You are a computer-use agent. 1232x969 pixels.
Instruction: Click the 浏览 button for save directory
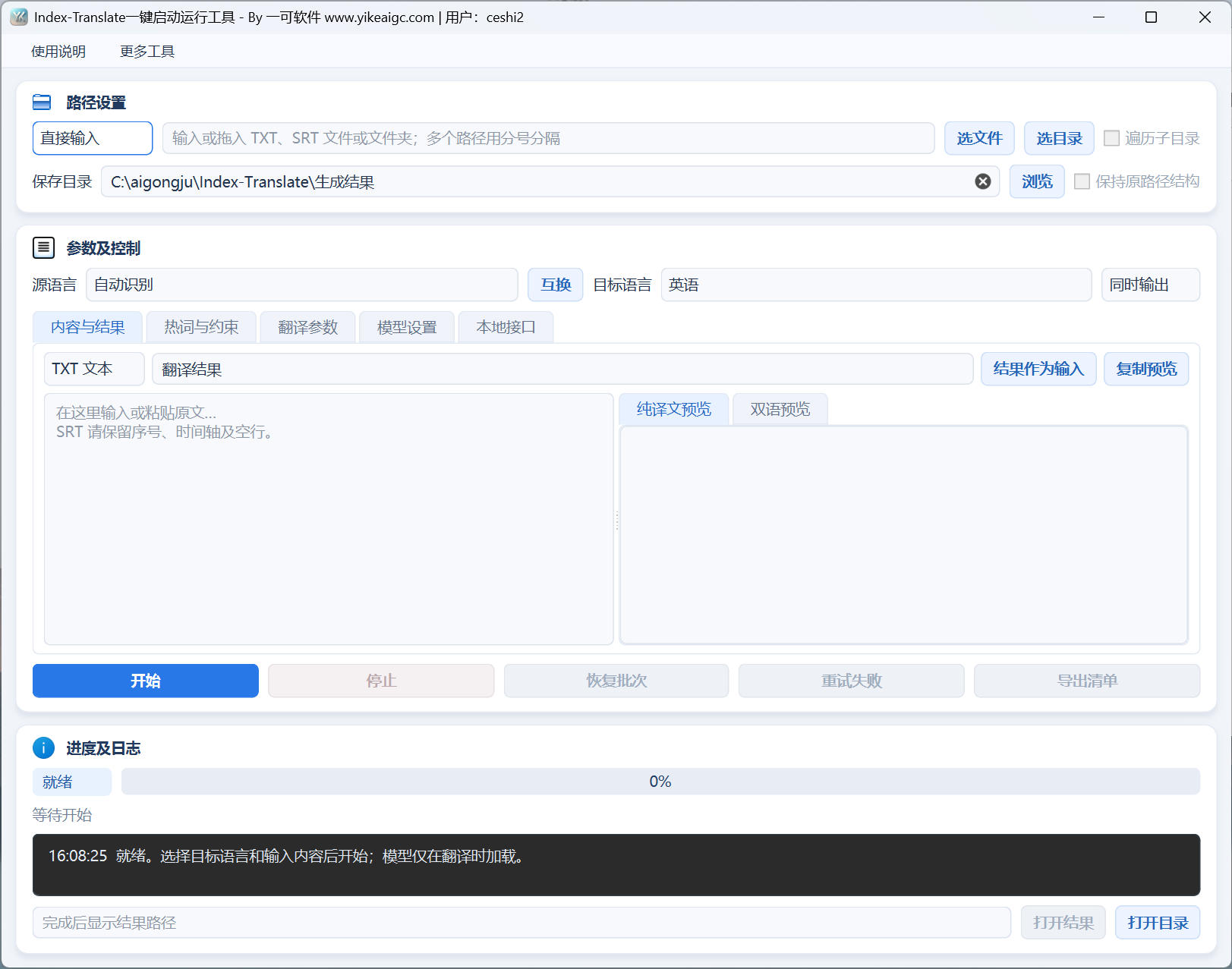click(1037, 181)
